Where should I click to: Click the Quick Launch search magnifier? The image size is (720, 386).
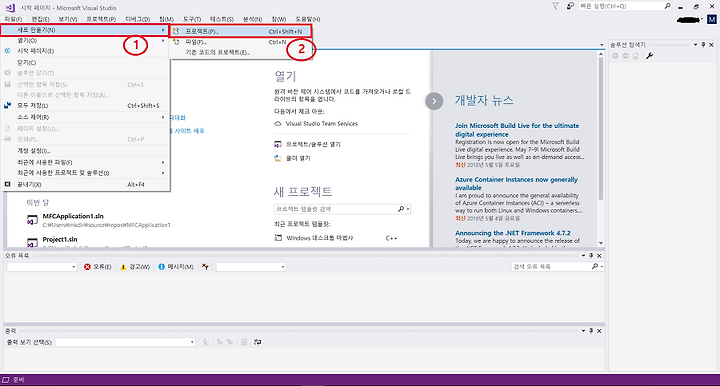(668, 6)
